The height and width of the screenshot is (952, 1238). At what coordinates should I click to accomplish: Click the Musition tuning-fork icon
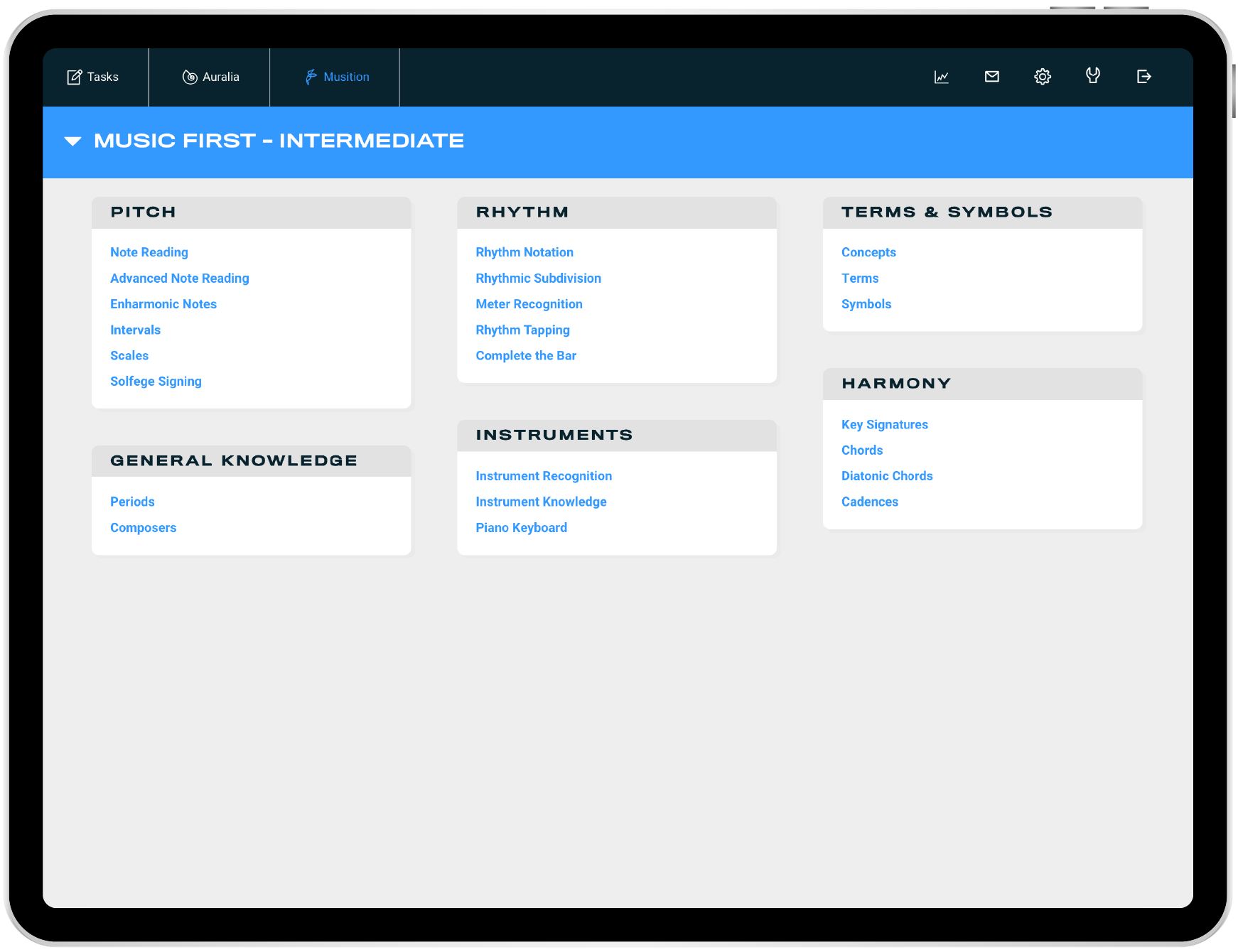310,77
